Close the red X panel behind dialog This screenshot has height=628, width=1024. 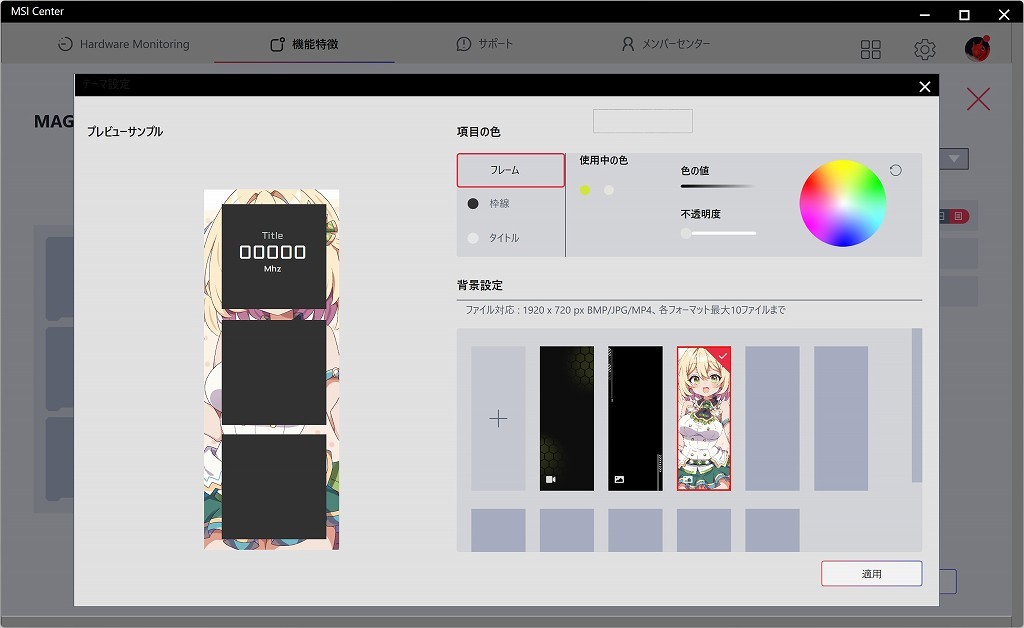pyautogui.click(x=978, y=99)
